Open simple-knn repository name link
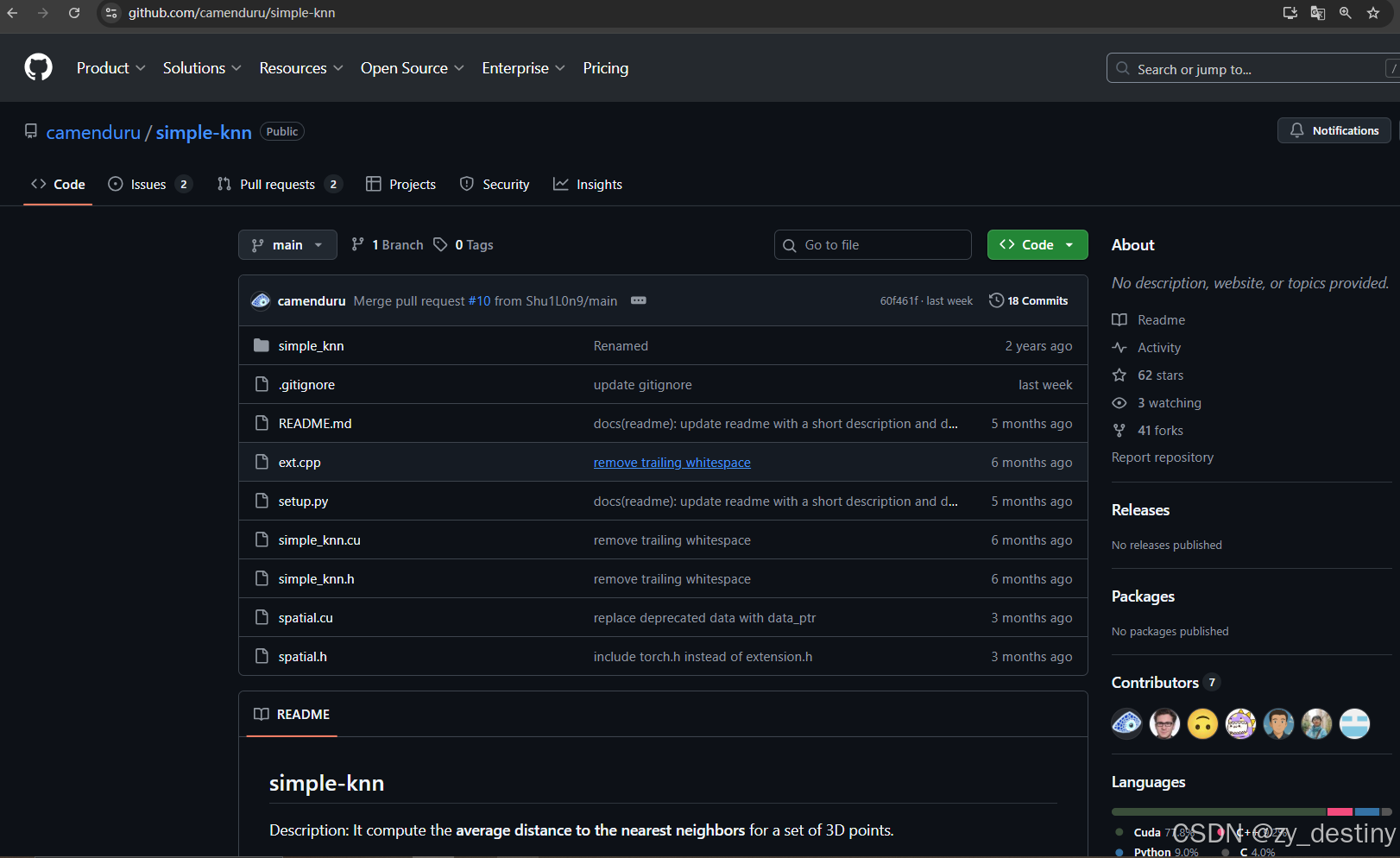Screen dimensions: 1400x858 click(204, 132)
